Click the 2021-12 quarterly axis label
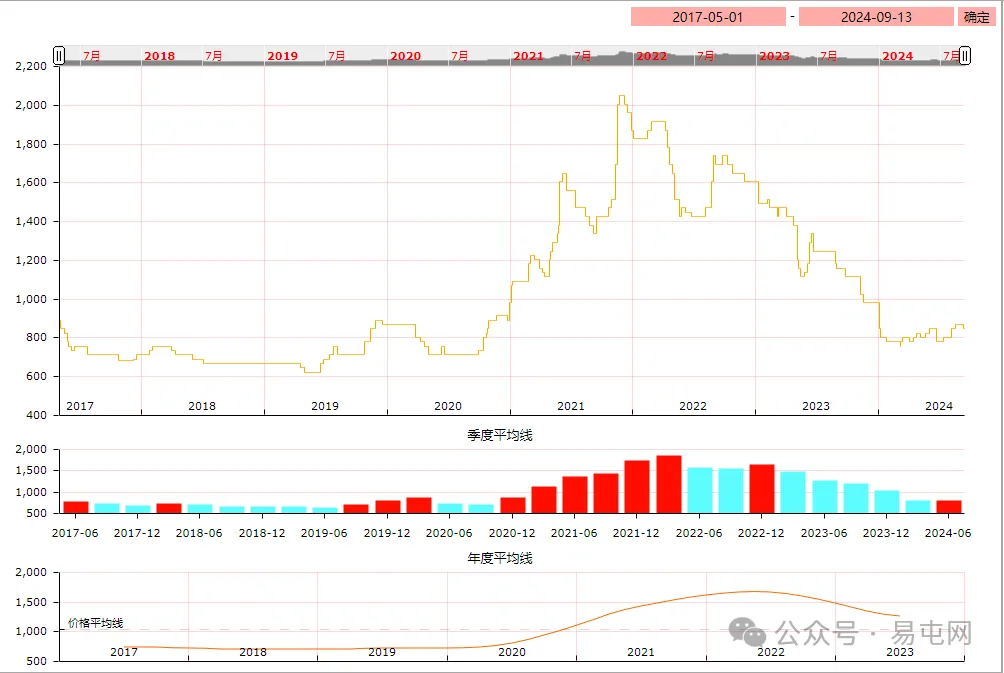This screenshot has width=1004, height=673. click(x=636, y=533)
